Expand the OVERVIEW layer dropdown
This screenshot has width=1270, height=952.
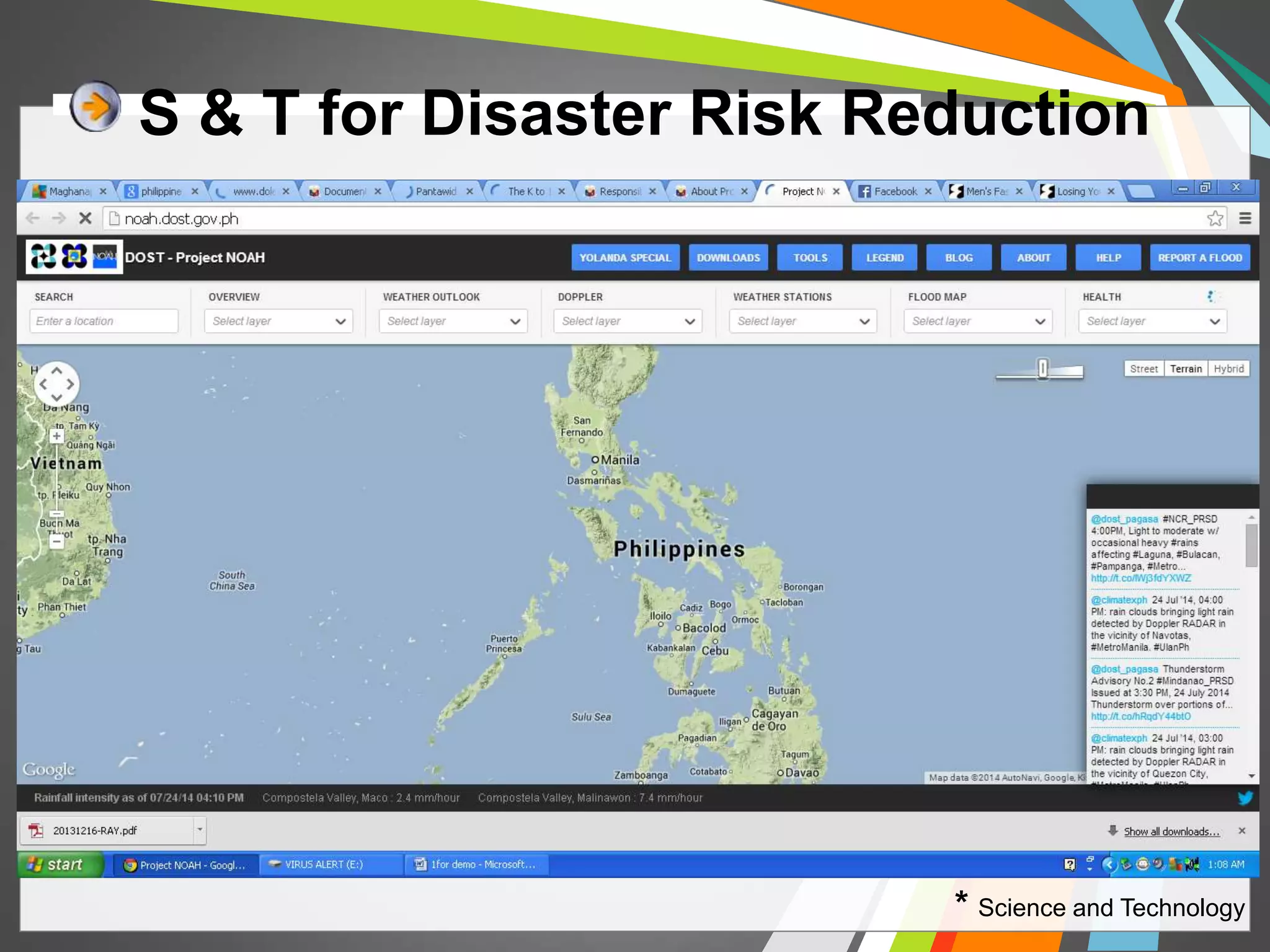278,321
